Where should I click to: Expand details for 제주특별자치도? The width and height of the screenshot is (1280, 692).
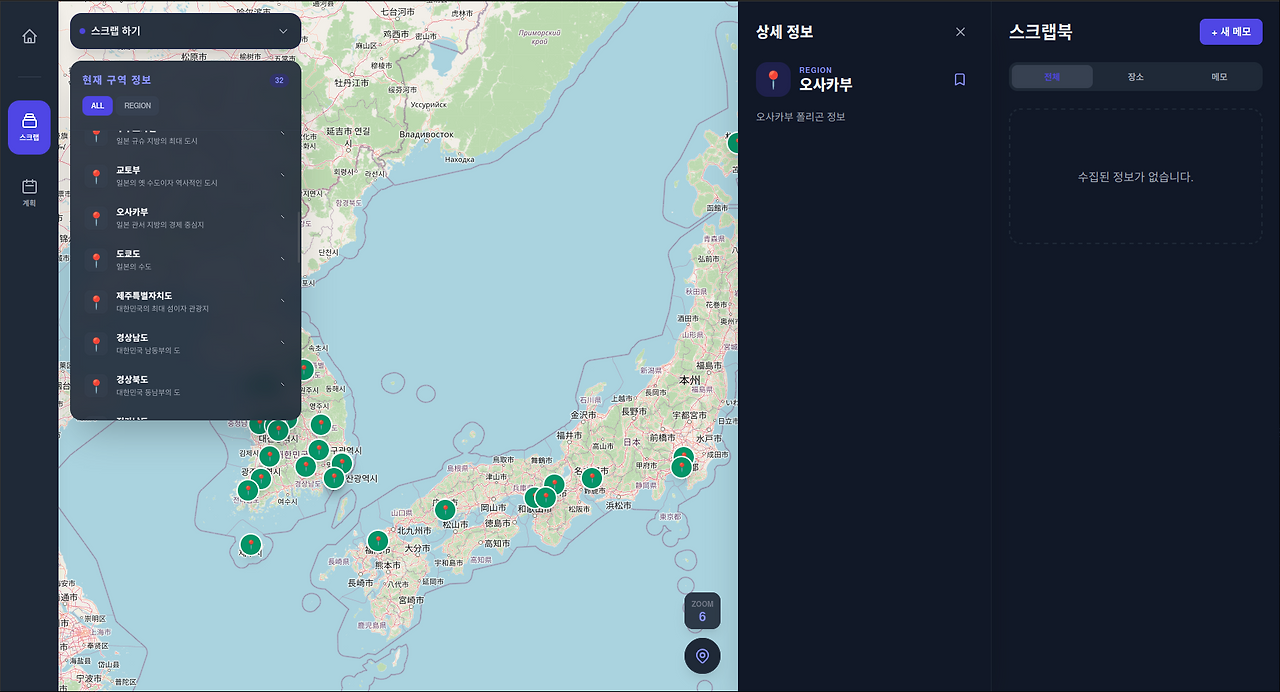click(283, 300)
